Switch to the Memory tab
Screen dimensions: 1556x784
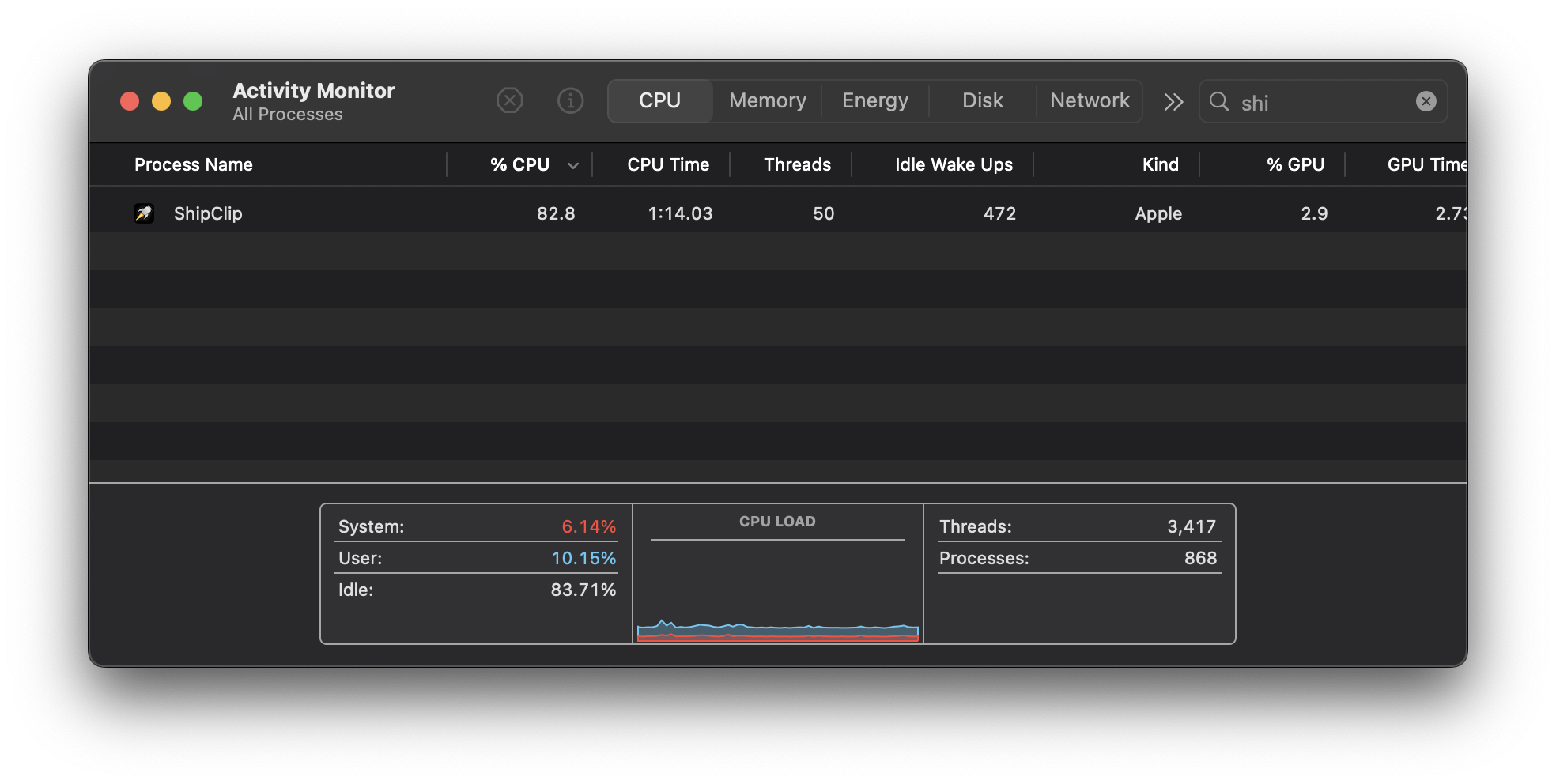point(767,101)
